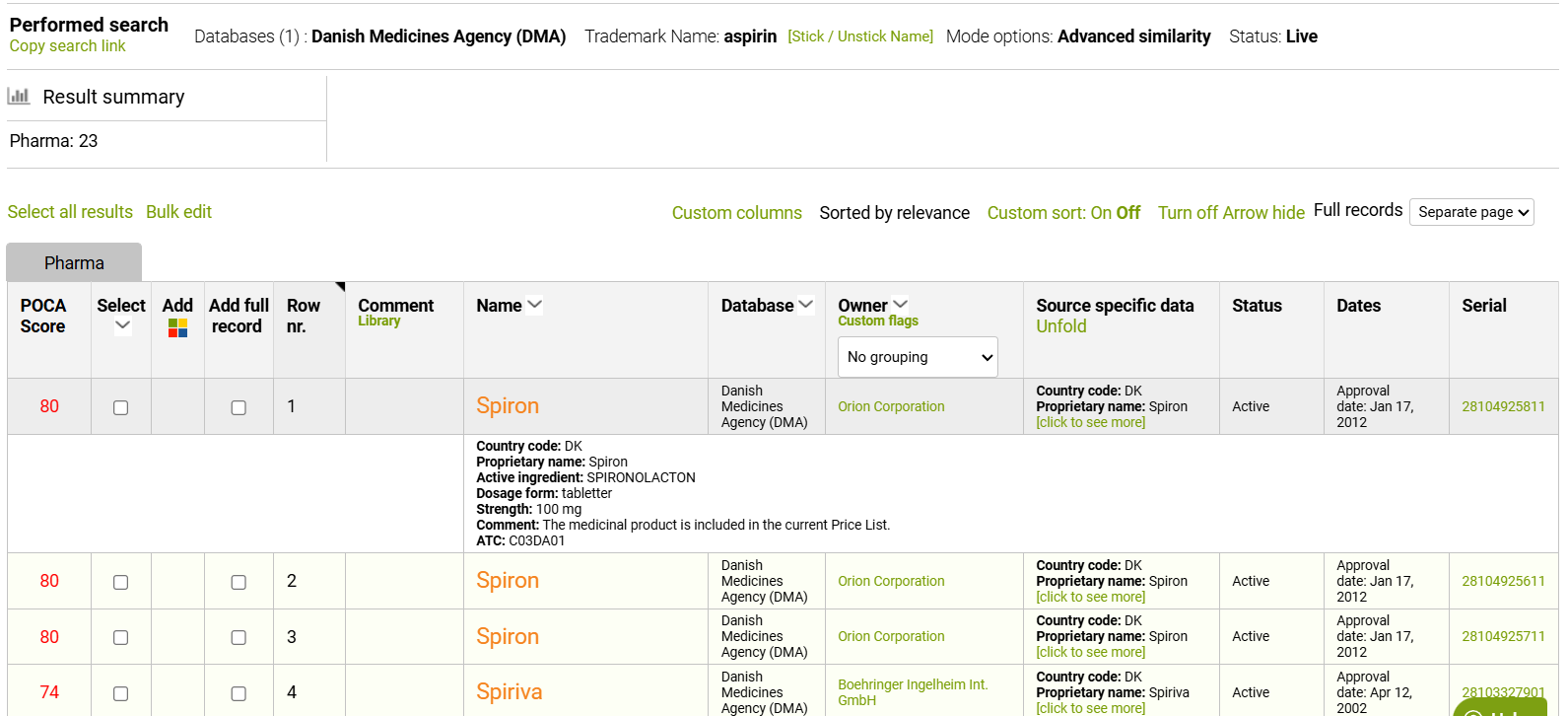
Task: Open serial number 28104925811
Action: pyautogui.click(x=1503, y=406)
